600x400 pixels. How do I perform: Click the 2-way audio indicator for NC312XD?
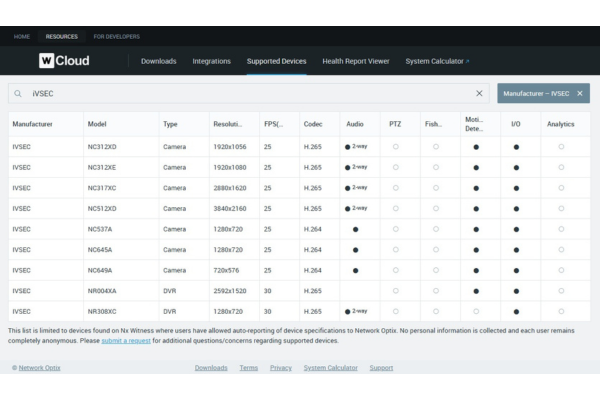click(x=356, y=147)
